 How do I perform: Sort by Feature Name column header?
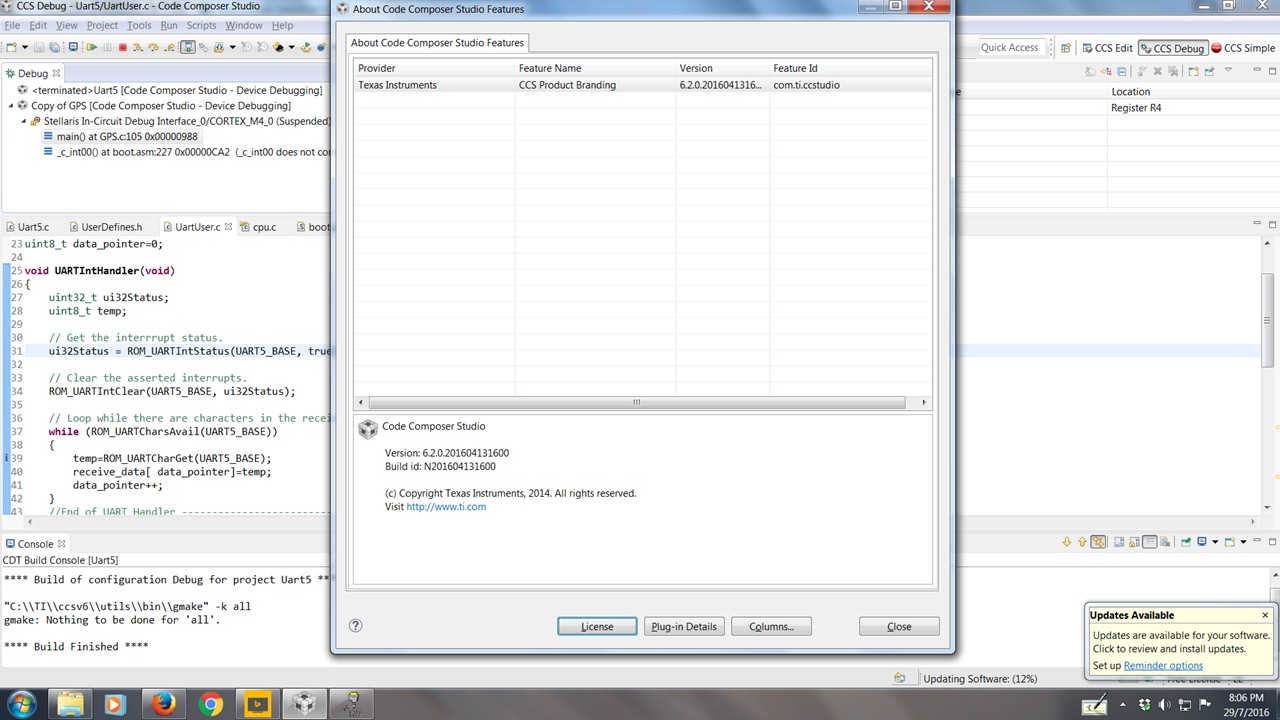[x=595, y=68]
